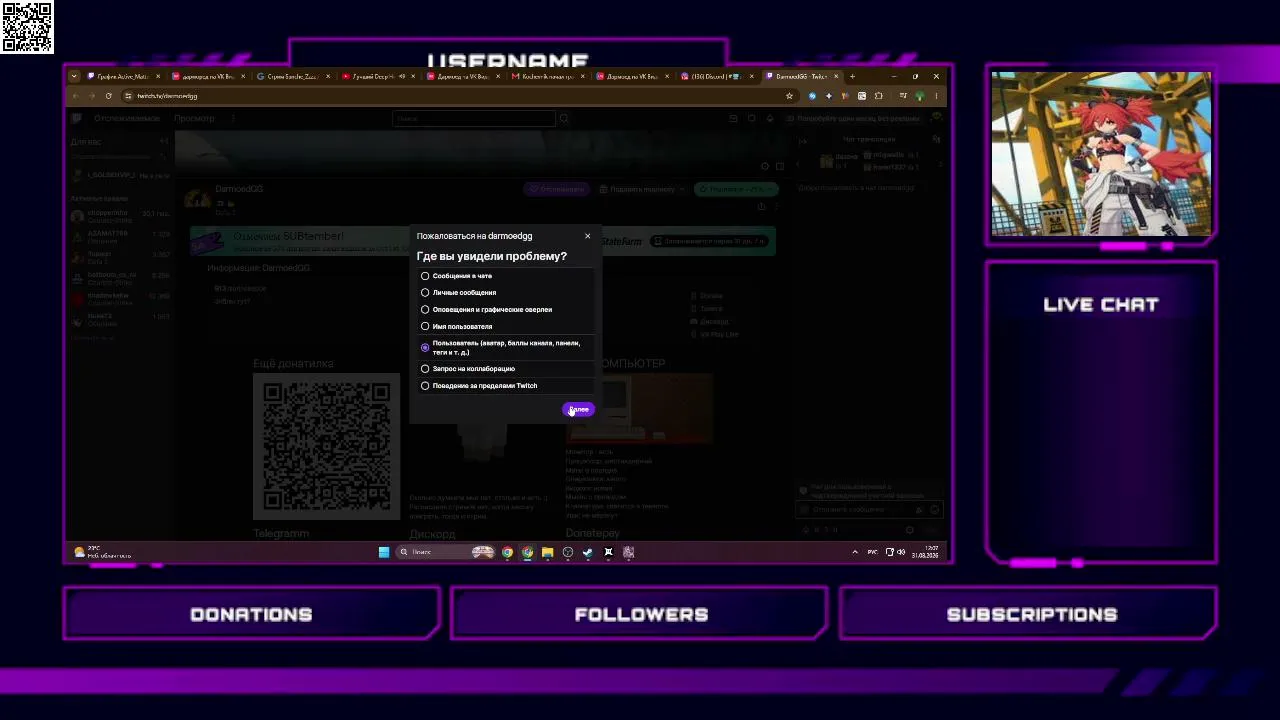Bookmark this page with the star icon
Image resolution: width=1280 pixels, height=720 pixels.
point(789,96)
